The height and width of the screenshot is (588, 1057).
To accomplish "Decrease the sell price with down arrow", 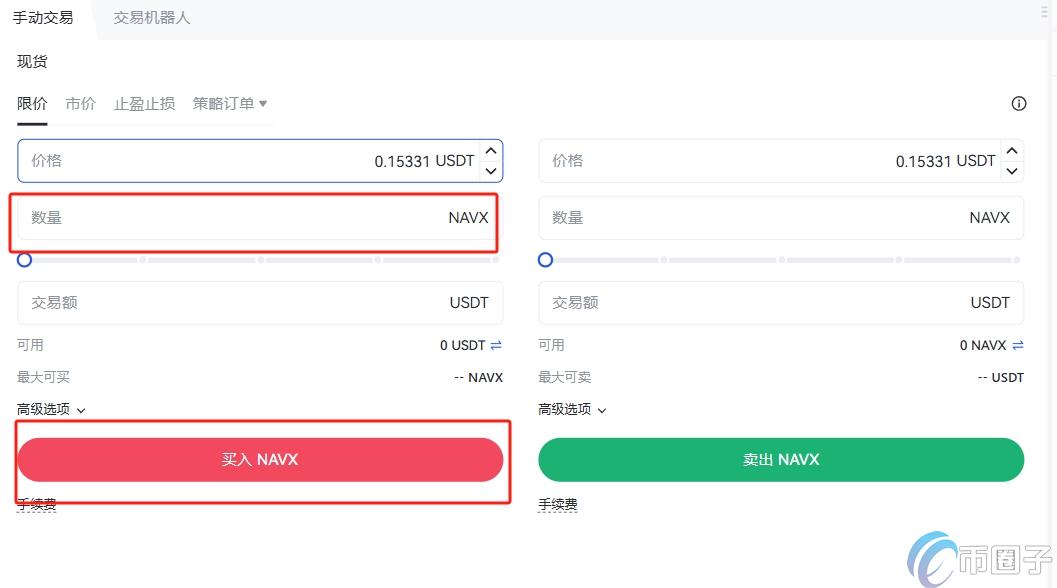I will point(1012,171).
